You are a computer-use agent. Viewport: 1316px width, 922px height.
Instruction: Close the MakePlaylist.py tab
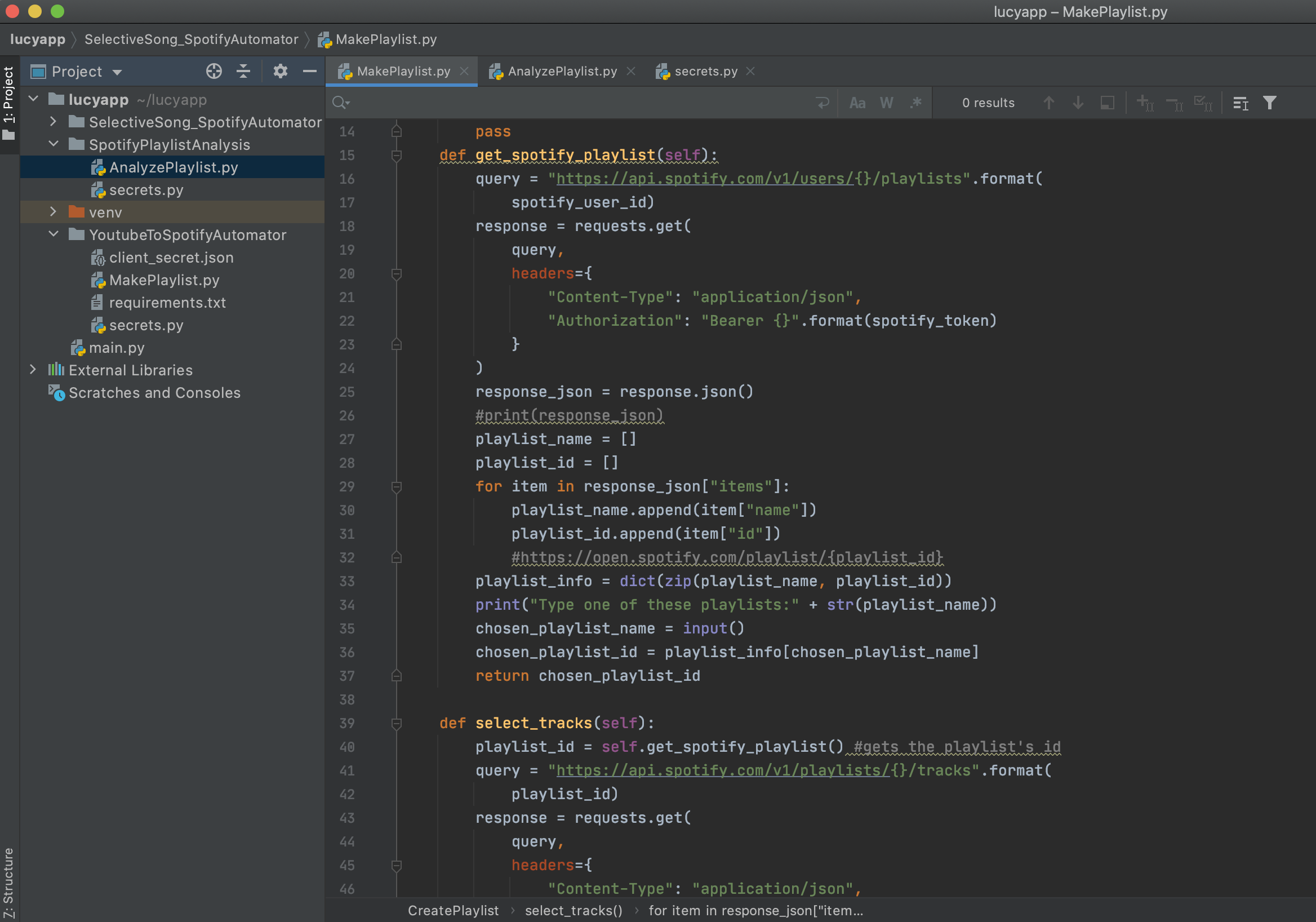(464, 71)
